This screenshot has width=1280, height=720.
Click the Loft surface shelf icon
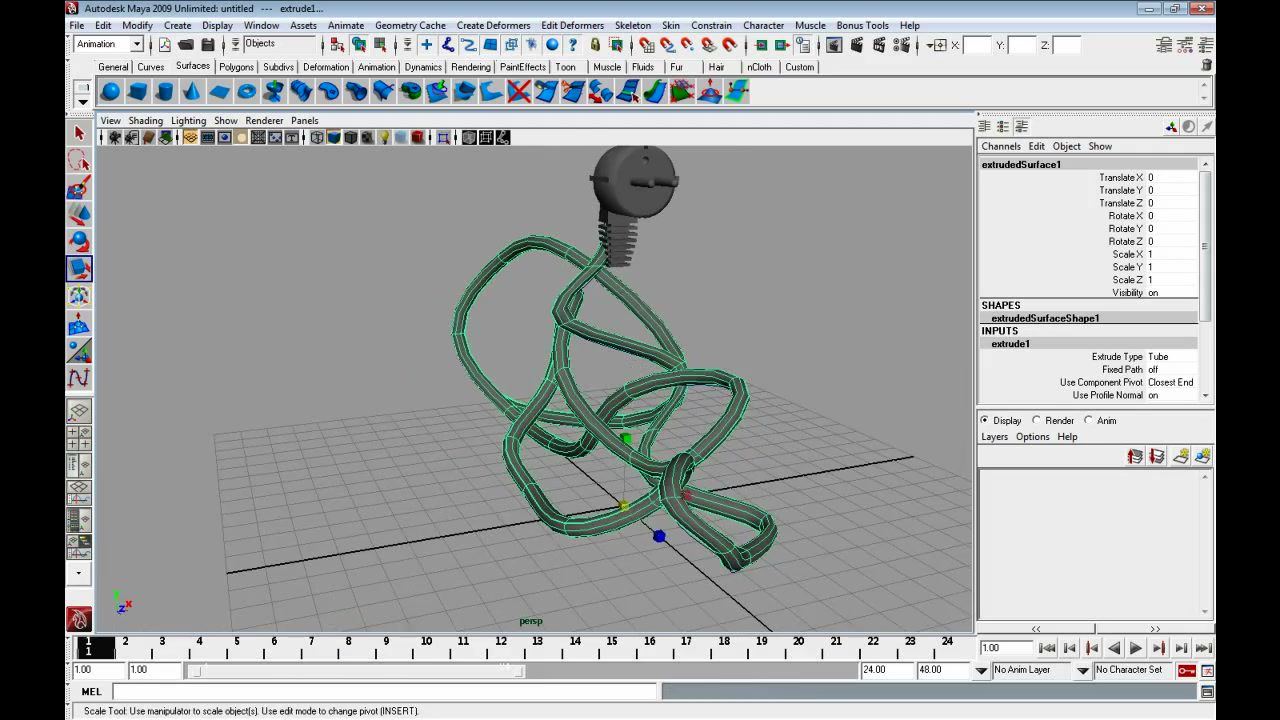point(300,92)
